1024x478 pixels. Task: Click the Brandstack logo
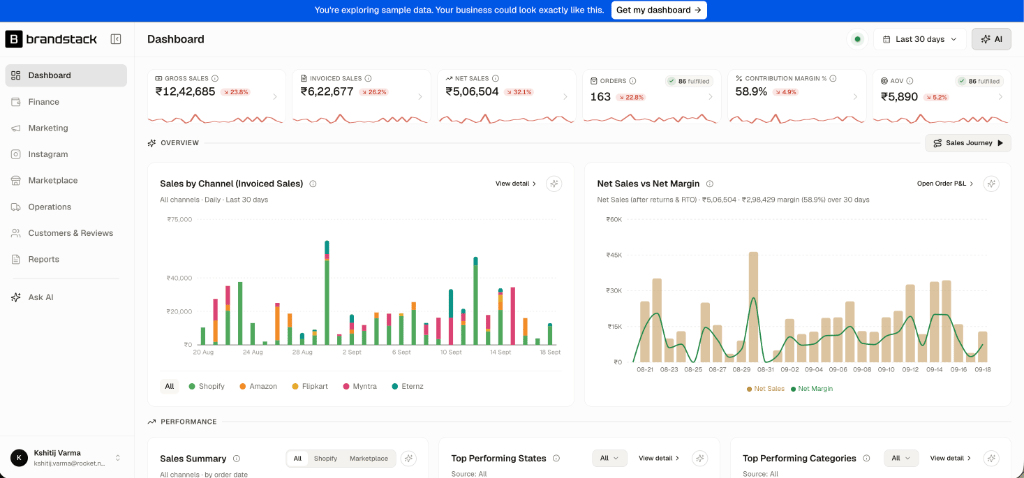pyautogui.click(x=51, y=39)
